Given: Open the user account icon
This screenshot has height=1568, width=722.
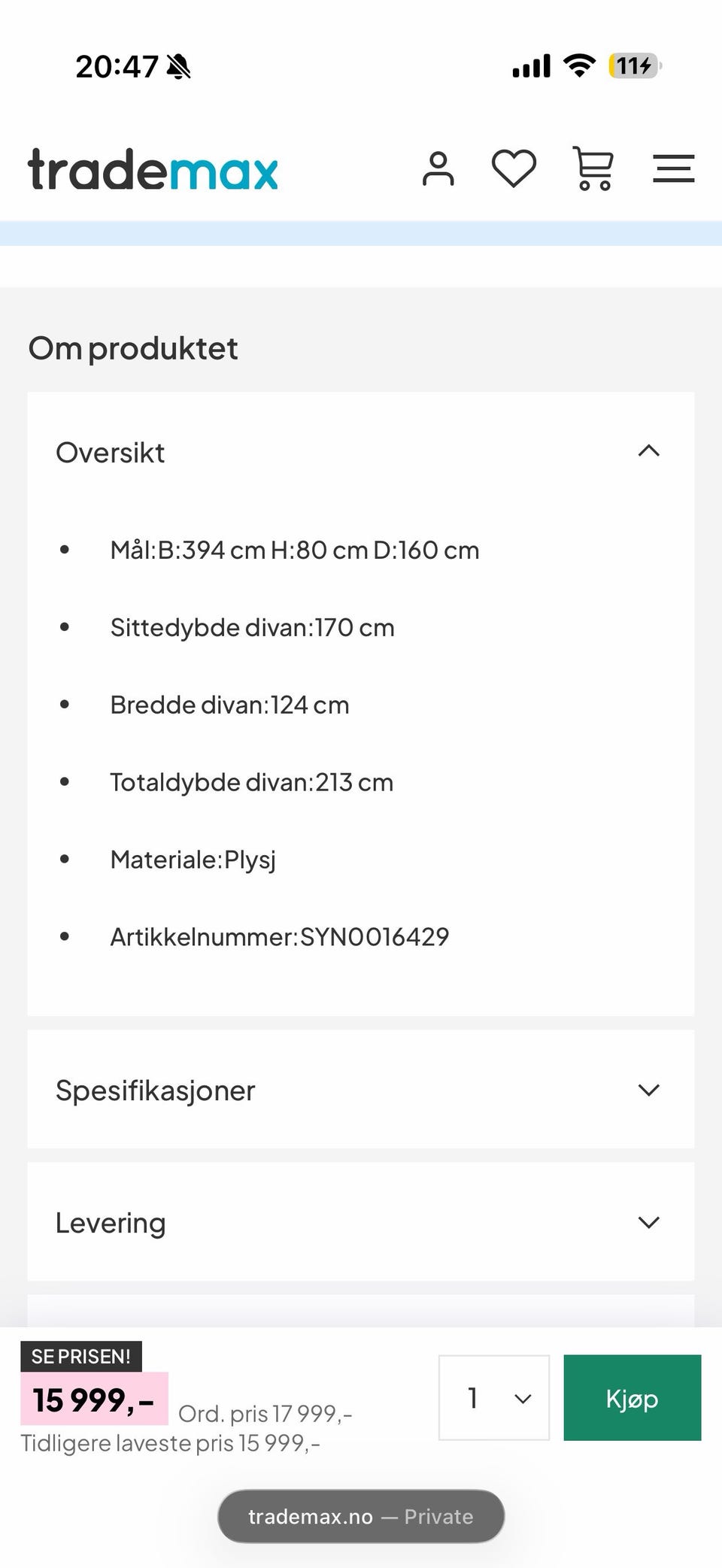Looking at the screenshot, I should tap(438, 168).
